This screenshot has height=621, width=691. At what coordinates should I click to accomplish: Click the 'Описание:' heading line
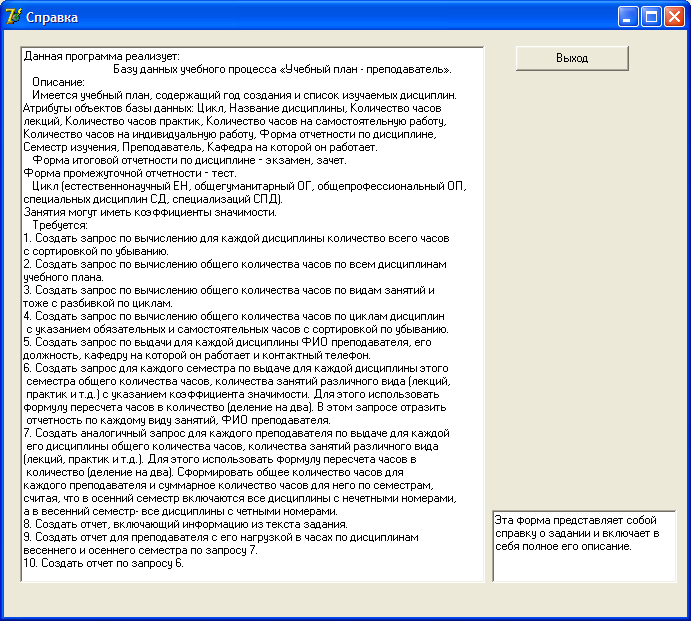[58, 82]
